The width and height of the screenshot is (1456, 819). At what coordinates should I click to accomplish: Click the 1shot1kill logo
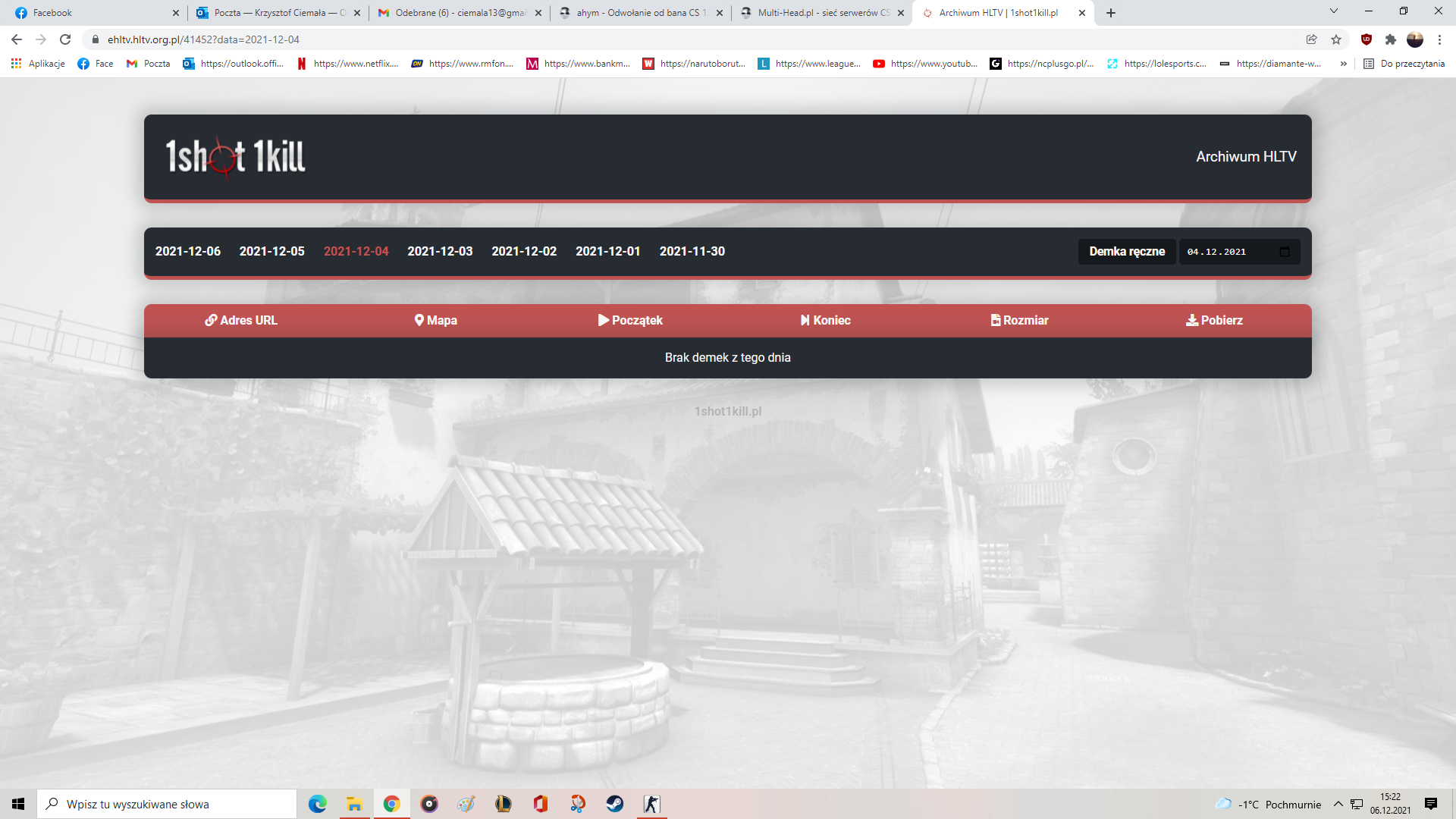tap(235, 157)
